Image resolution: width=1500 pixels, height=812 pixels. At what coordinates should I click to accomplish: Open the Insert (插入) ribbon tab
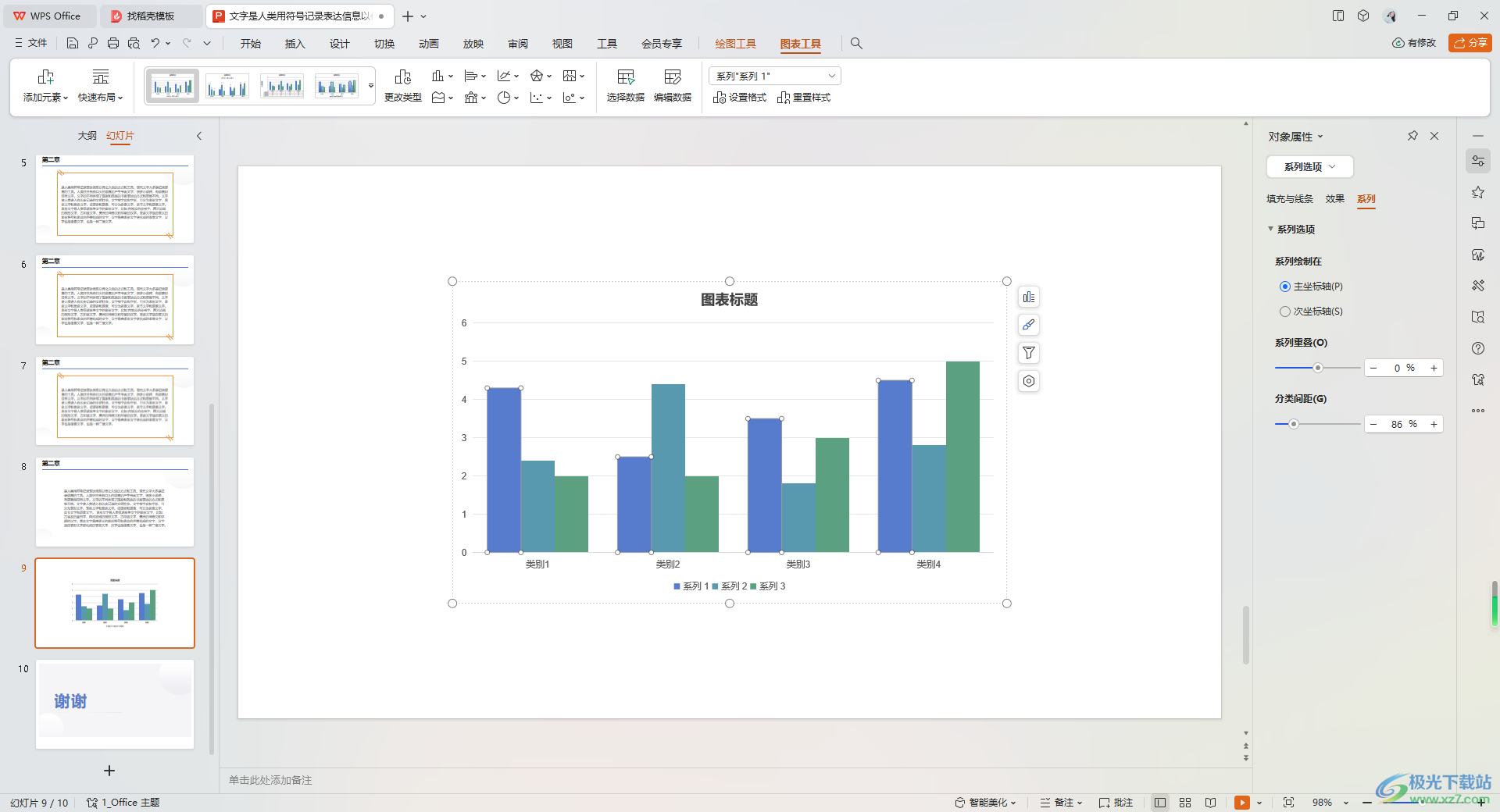tap(295, 44)
